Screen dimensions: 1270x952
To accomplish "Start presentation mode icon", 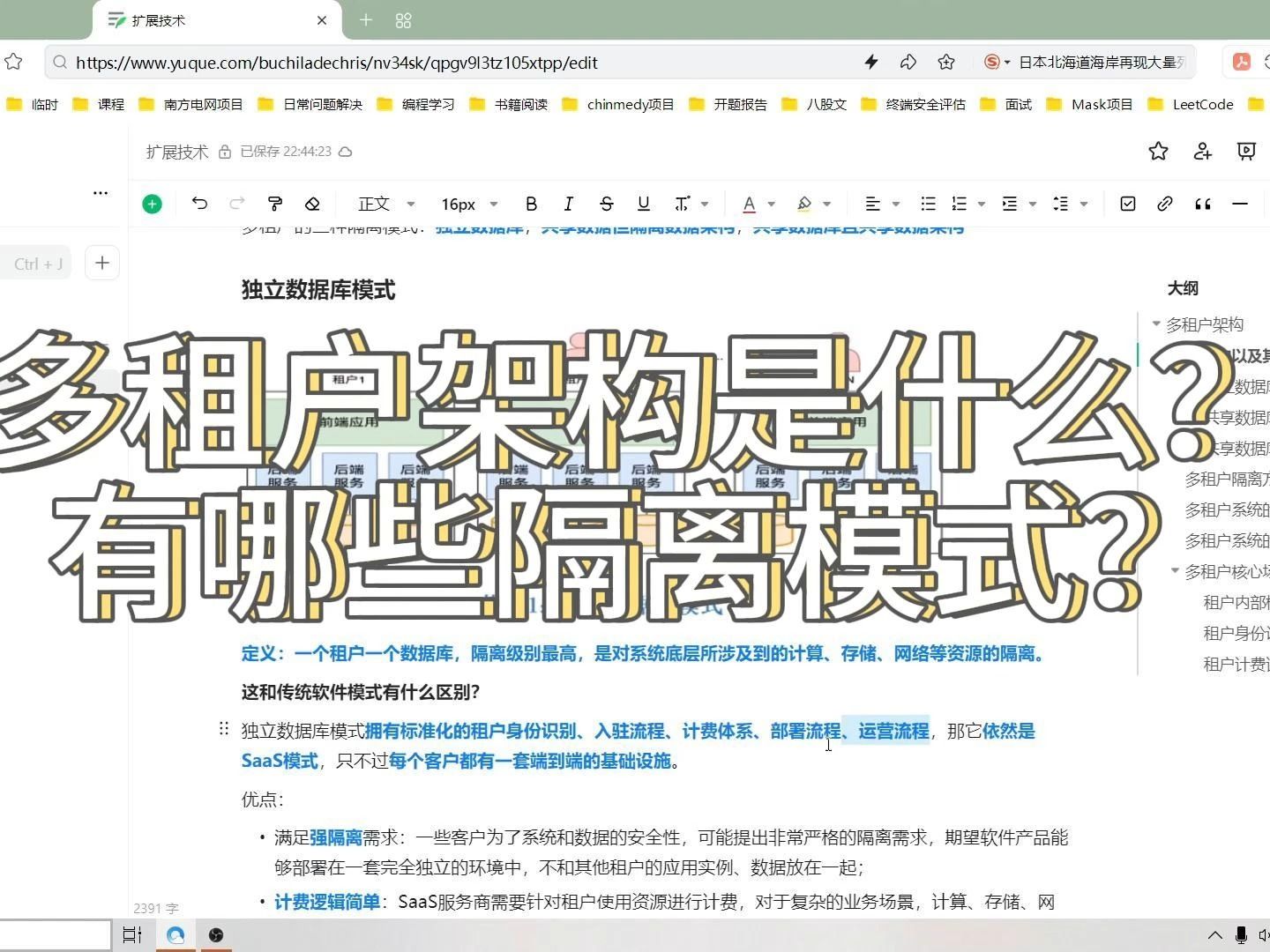I will click(x=1246, y=152).
